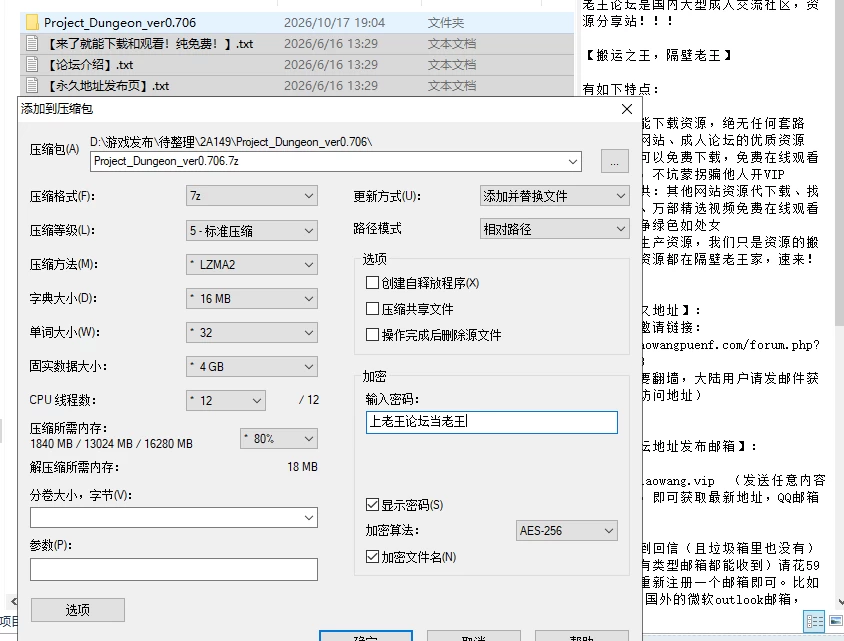Enable 创建自释放程序 checkbox

click(x=372, y=283)
